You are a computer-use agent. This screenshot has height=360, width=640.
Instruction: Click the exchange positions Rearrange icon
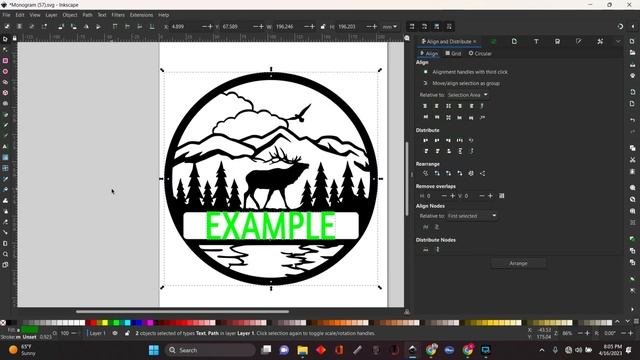[x=437, y=173]
